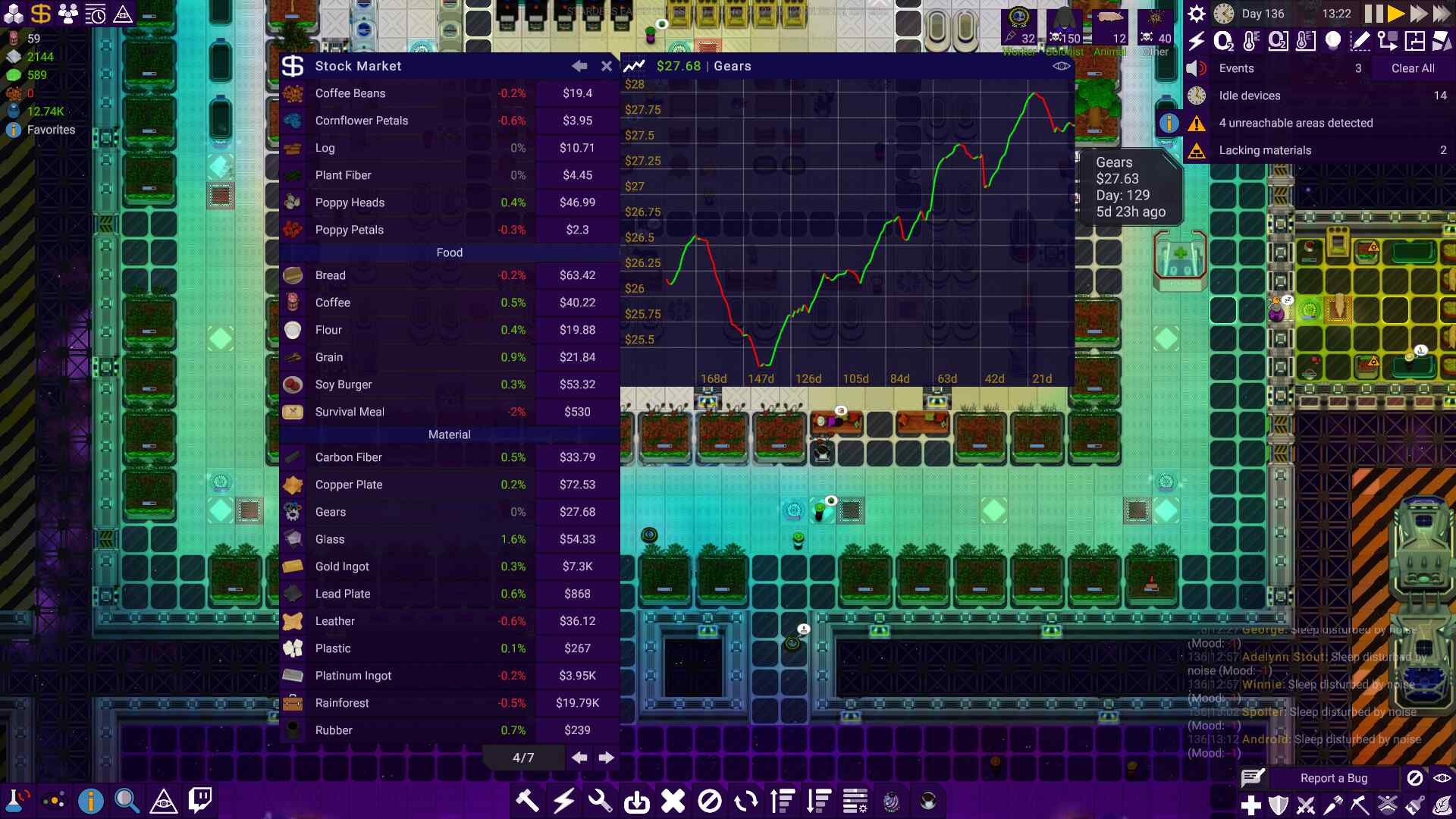Mute the Events notifications speaker

[1196, 68]
